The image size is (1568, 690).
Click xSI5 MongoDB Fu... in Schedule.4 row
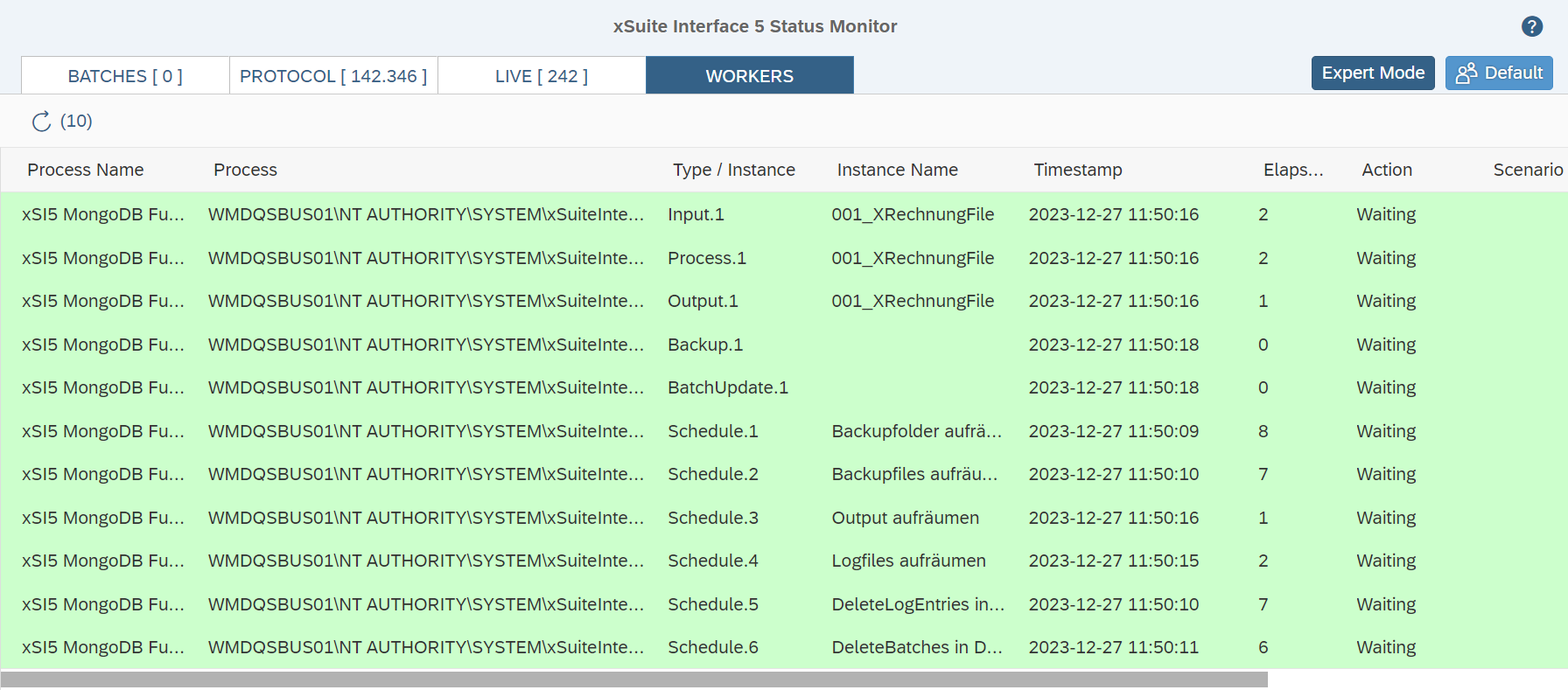(103, 561)
